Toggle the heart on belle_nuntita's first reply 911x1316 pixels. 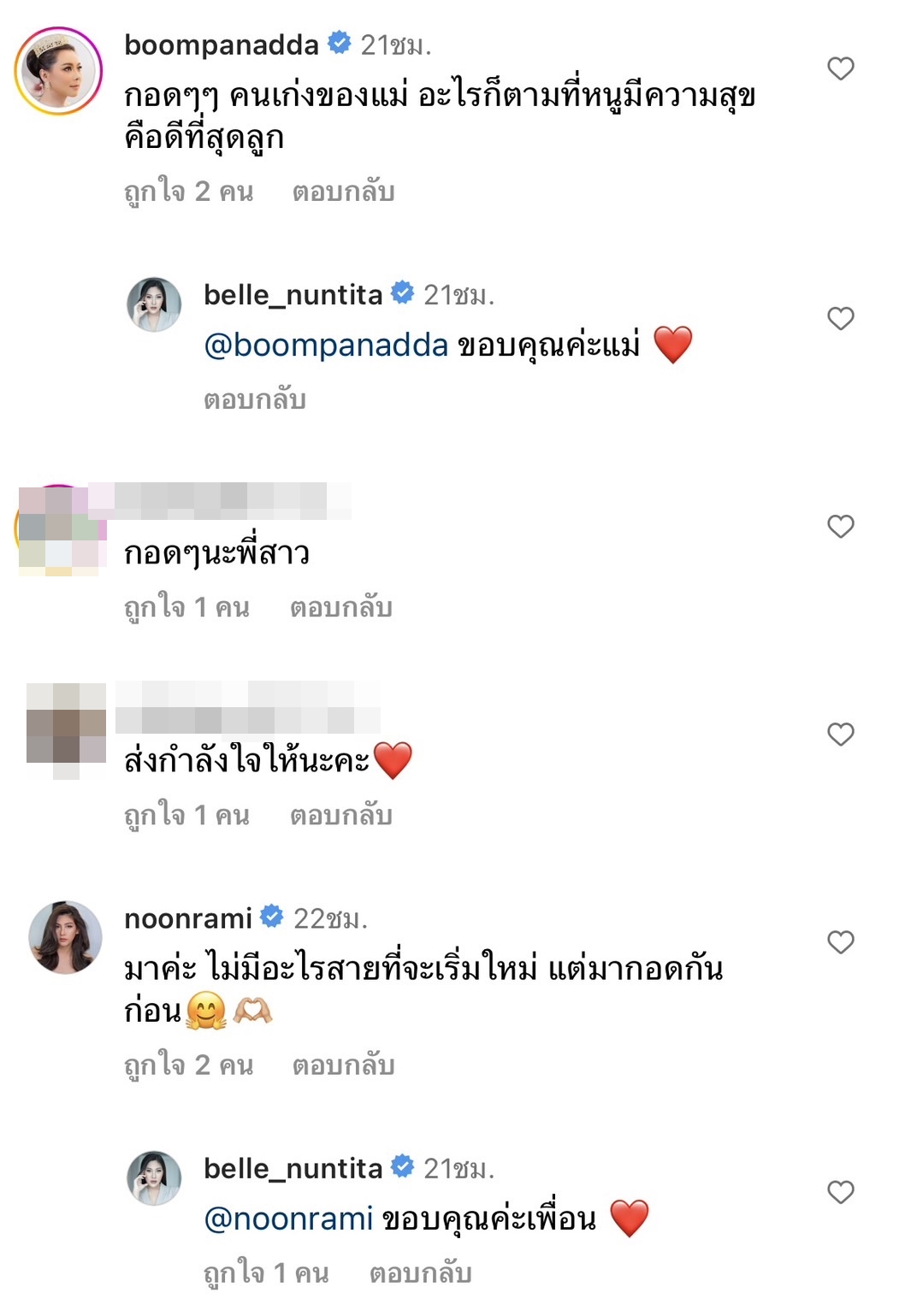842,316
